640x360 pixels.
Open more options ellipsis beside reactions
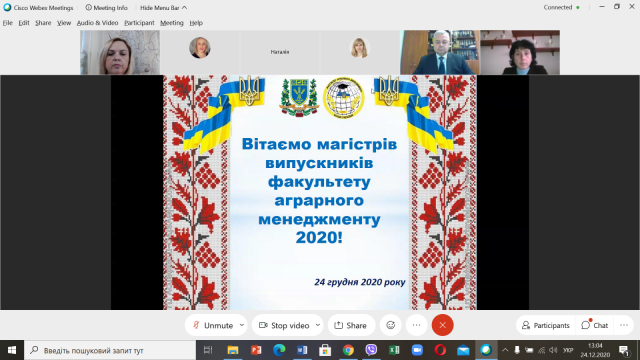pyautogui.click(x=416, y=325)
